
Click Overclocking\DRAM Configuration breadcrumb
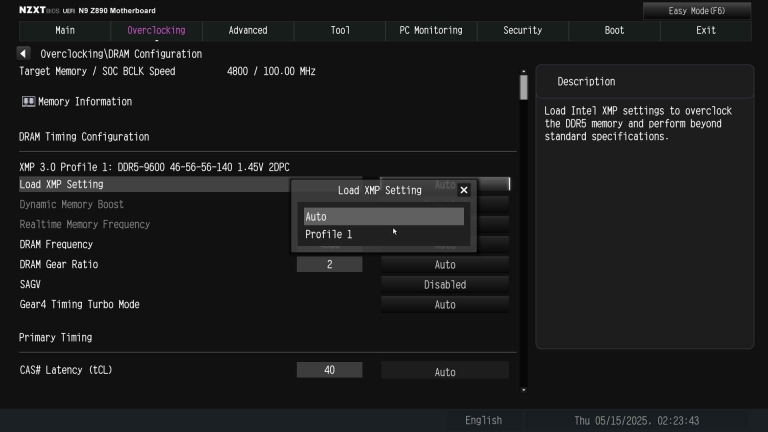click(121, 54)
